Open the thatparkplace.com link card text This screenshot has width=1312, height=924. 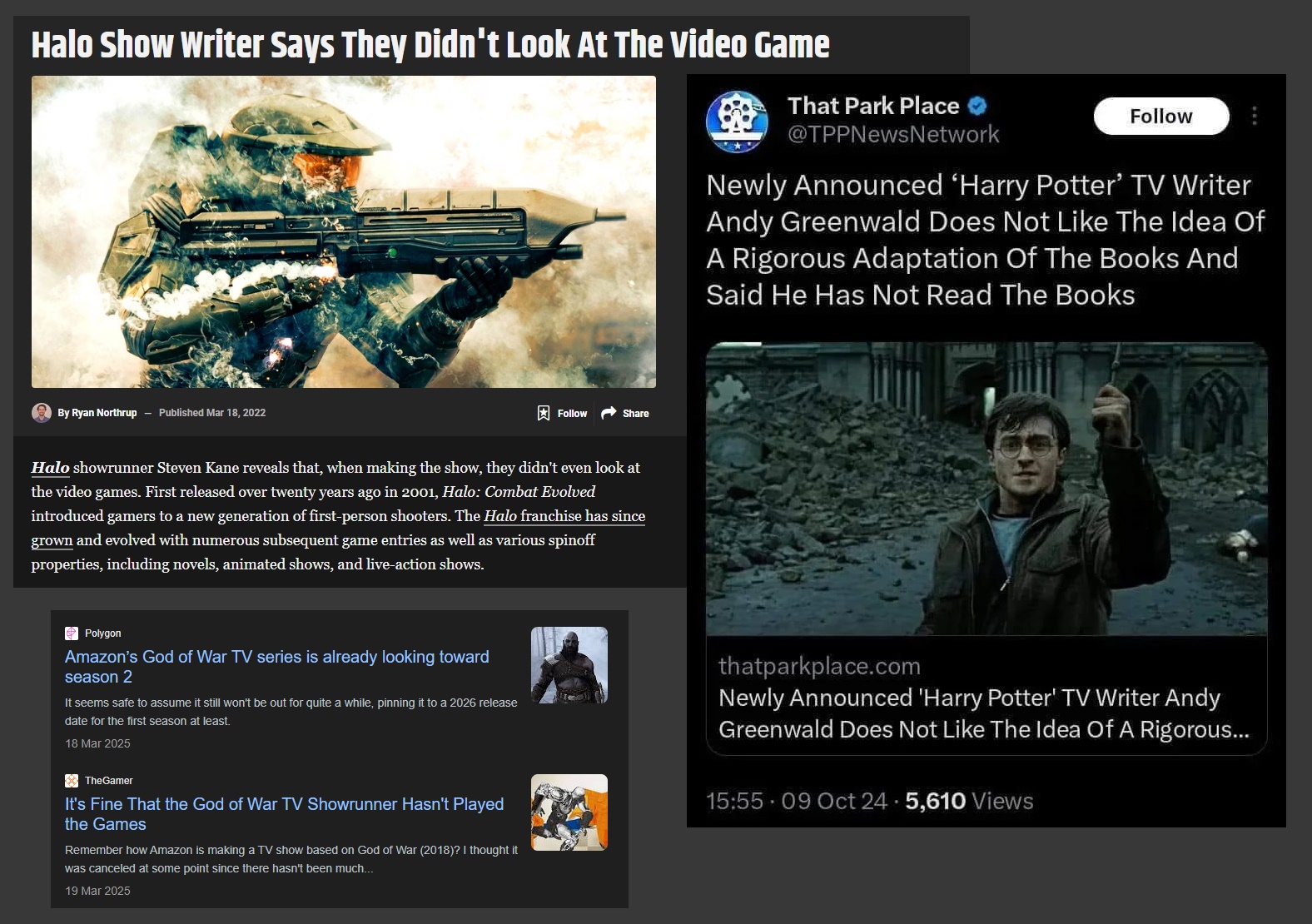coord(986,698)
